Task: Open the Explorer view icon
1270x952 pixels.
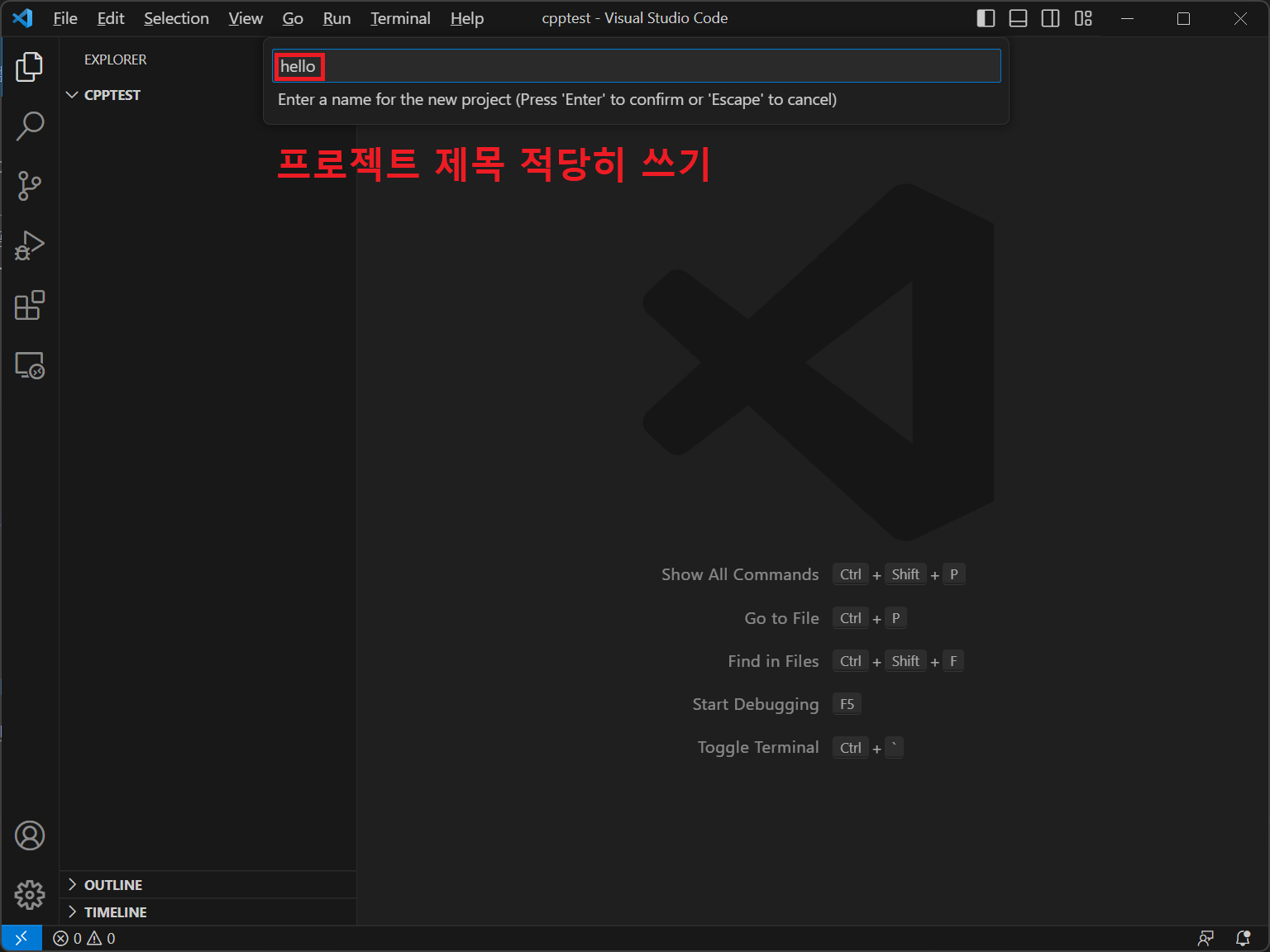Action: click(x=29, y=67)
